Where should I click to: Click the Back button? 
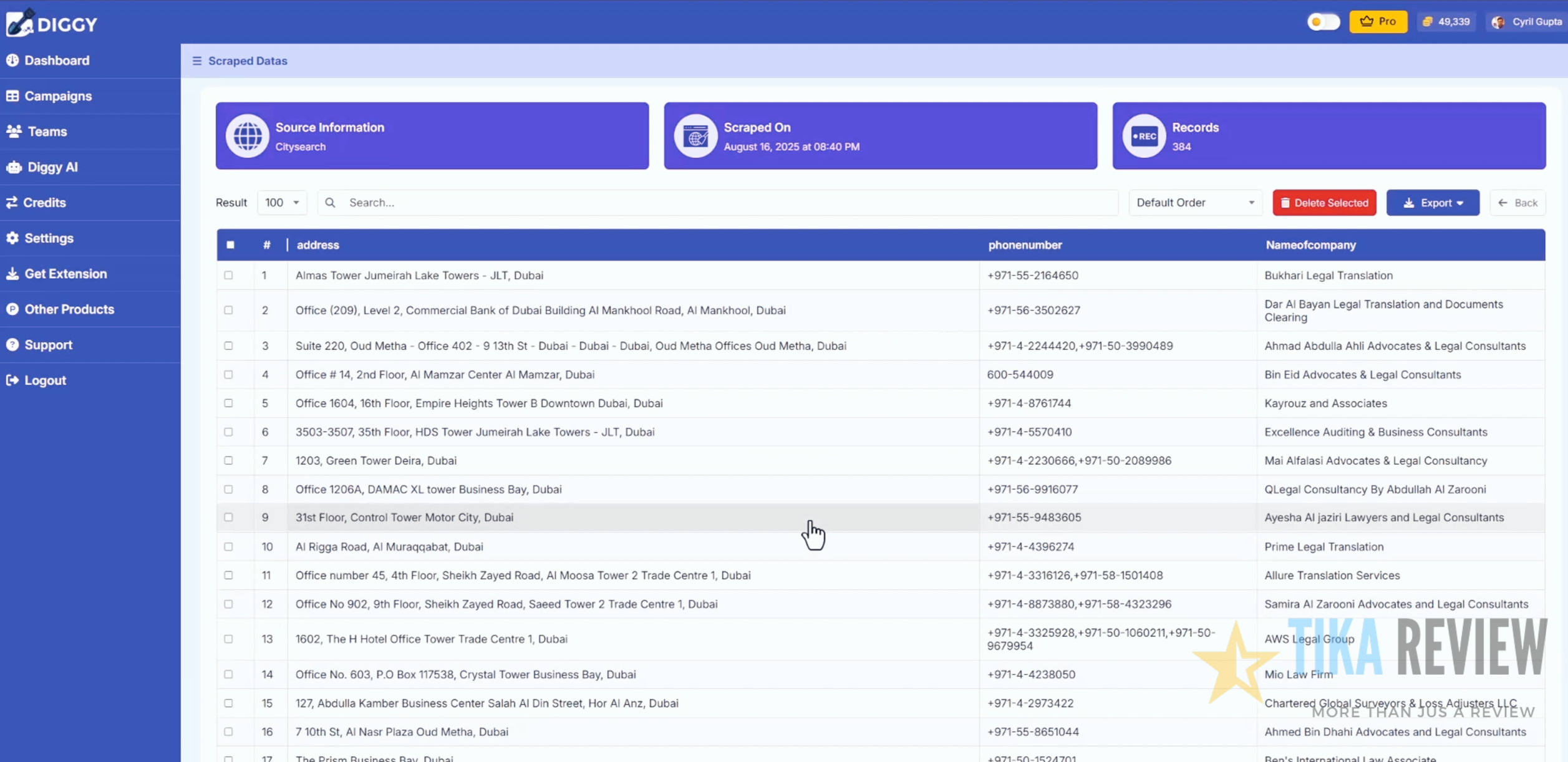pyautogui.click(x=1517, y=203)
